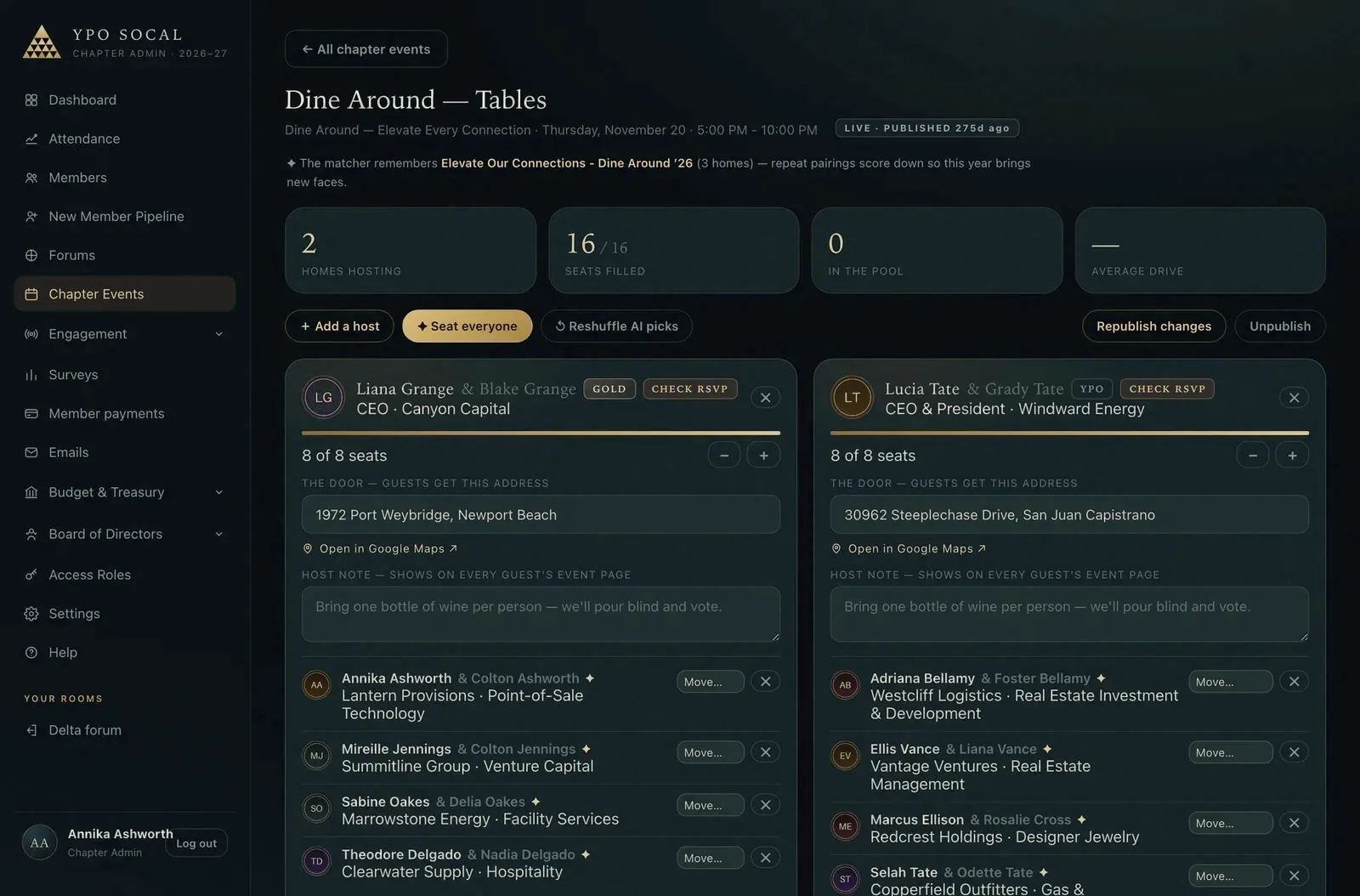
Task: Increase seats at Liana Grange's table
Action: [x=764, y=456]
